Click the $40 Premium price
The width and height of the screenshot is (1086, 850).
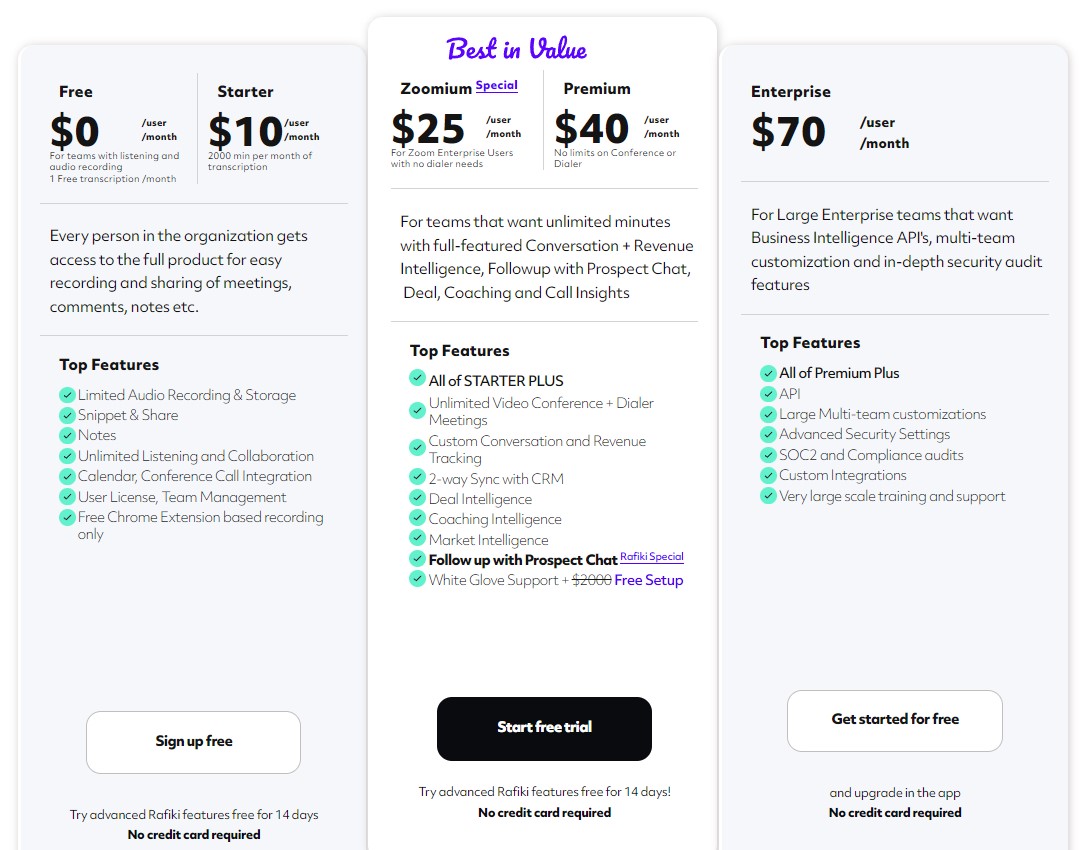(591, 129)
